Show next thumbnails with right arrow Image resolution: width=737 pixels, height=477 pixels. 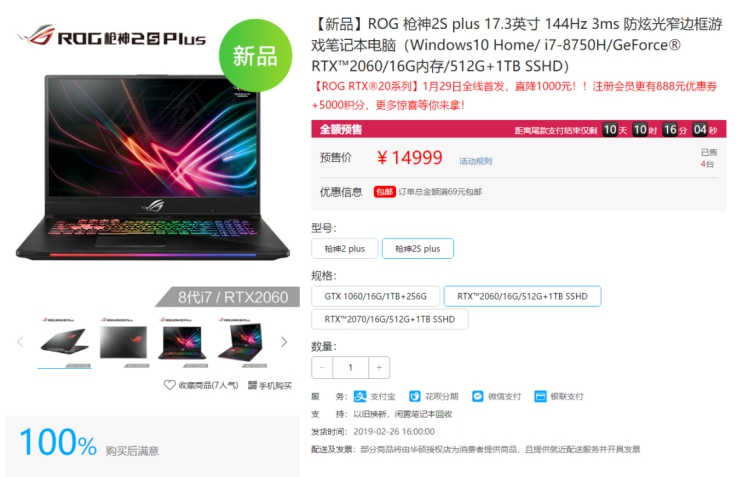tap(284, 342)
